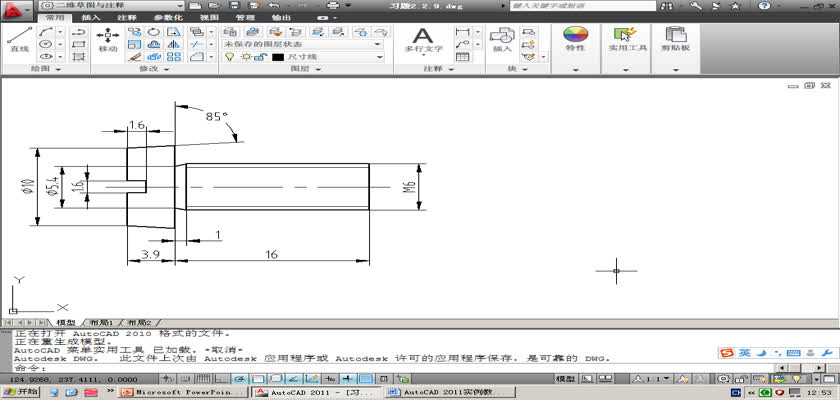Open the Utilities (实用工具) panel

point(626,40)
